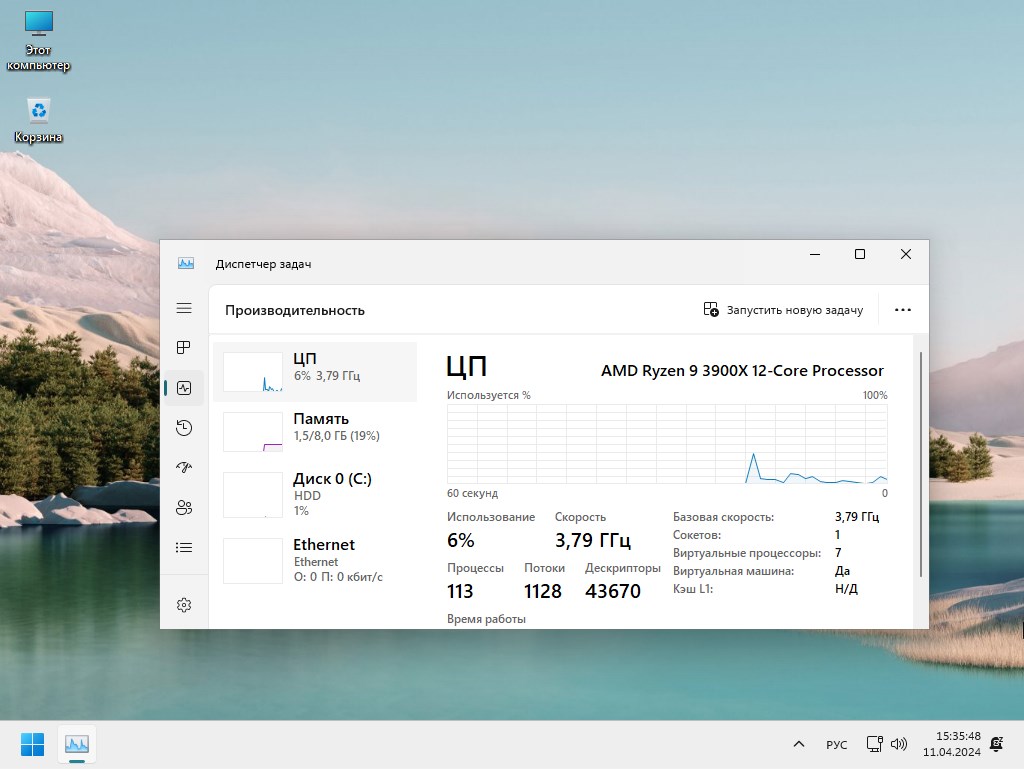Select the ЦП performance entry
The width and height of the screenshot is (1024, 769).
315,372
